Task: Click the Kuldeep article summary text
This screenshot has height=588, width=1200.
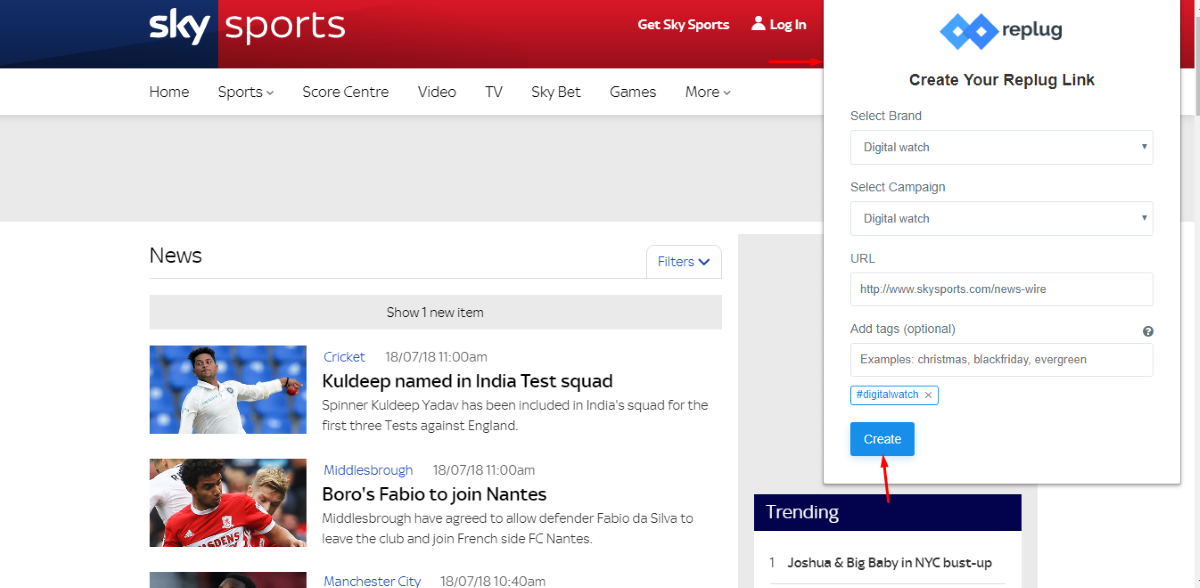Action: click(x=515, y=415)
